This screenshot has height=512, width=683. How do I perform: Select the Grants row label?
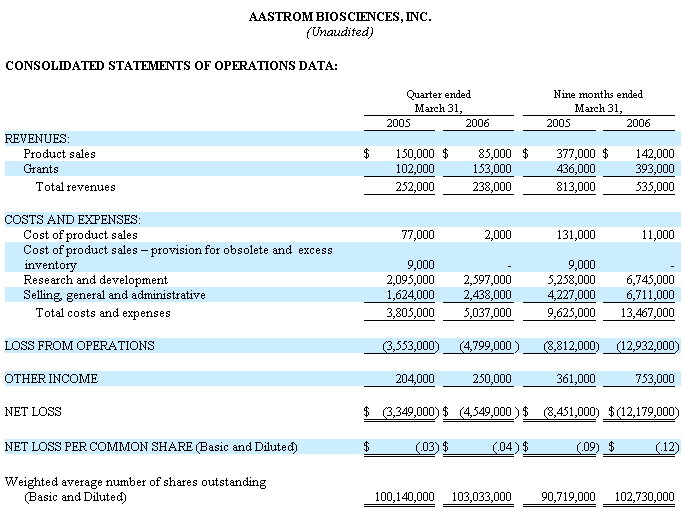pyautogui.click(x=42, y=170)
